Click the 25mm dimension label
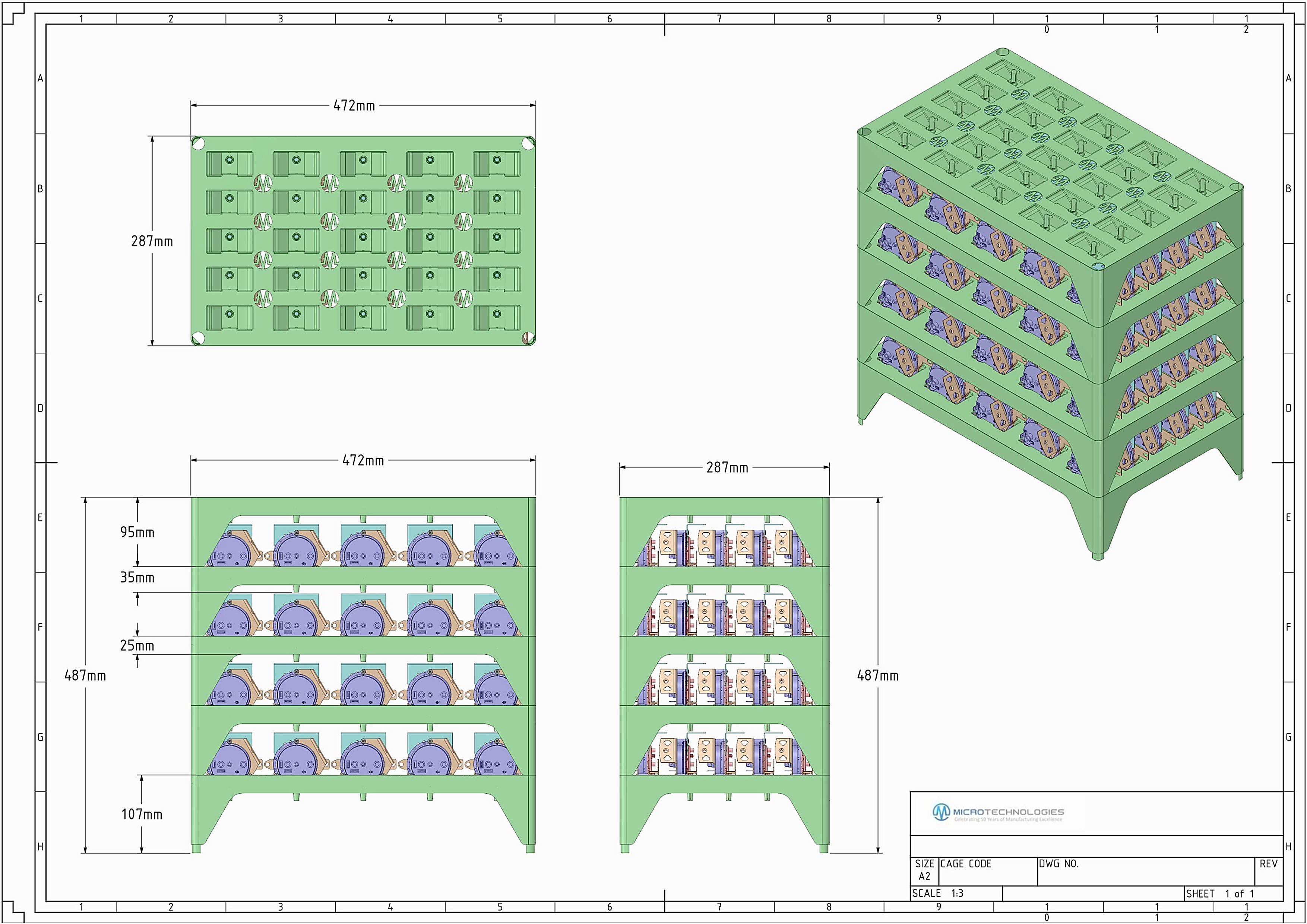The width and height of the screenshot is (1307, 924). pos(137,646)
